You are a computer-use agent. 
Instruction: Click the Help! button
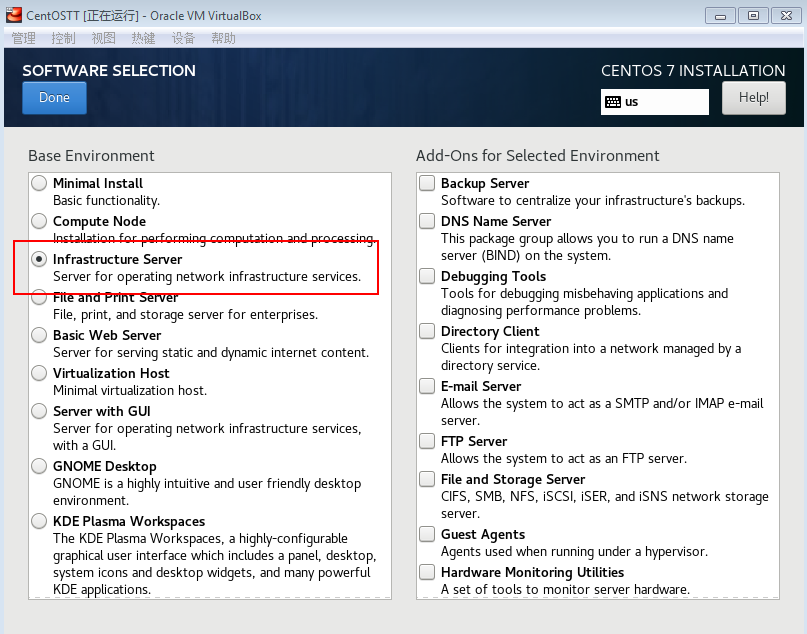tap(753, 98)
